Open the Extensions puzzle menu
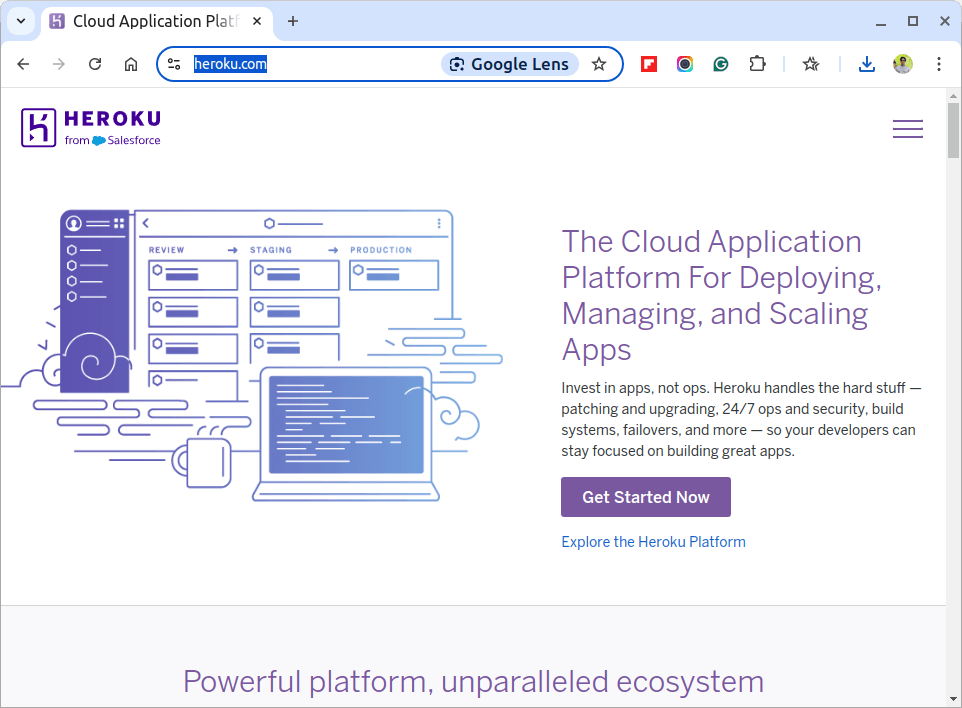The height and width of the screenshot is (708, 962). pos(758,64)
